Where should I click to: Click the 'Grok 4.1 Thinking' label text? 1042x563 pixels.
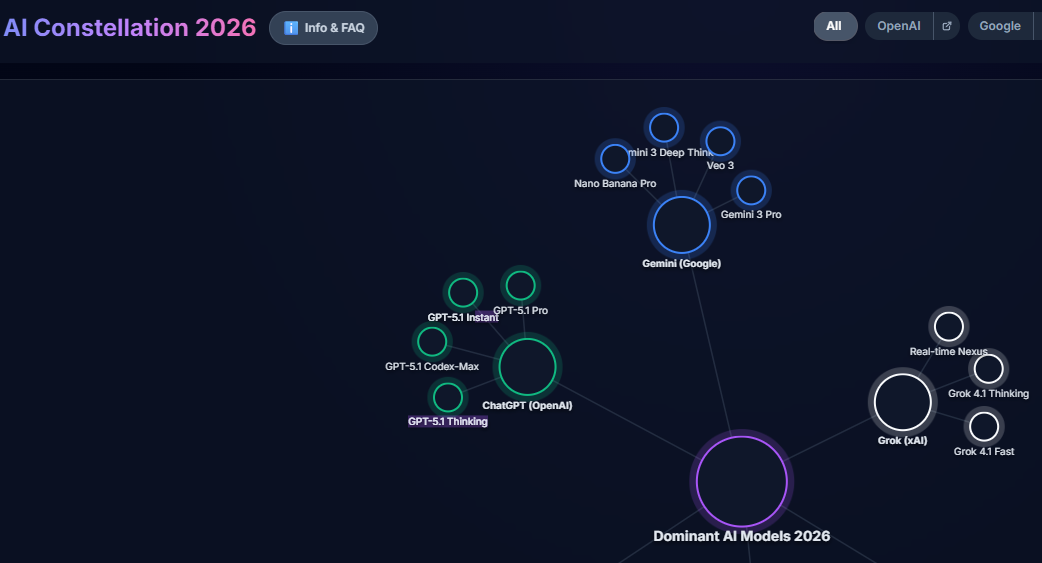(988, 394)
